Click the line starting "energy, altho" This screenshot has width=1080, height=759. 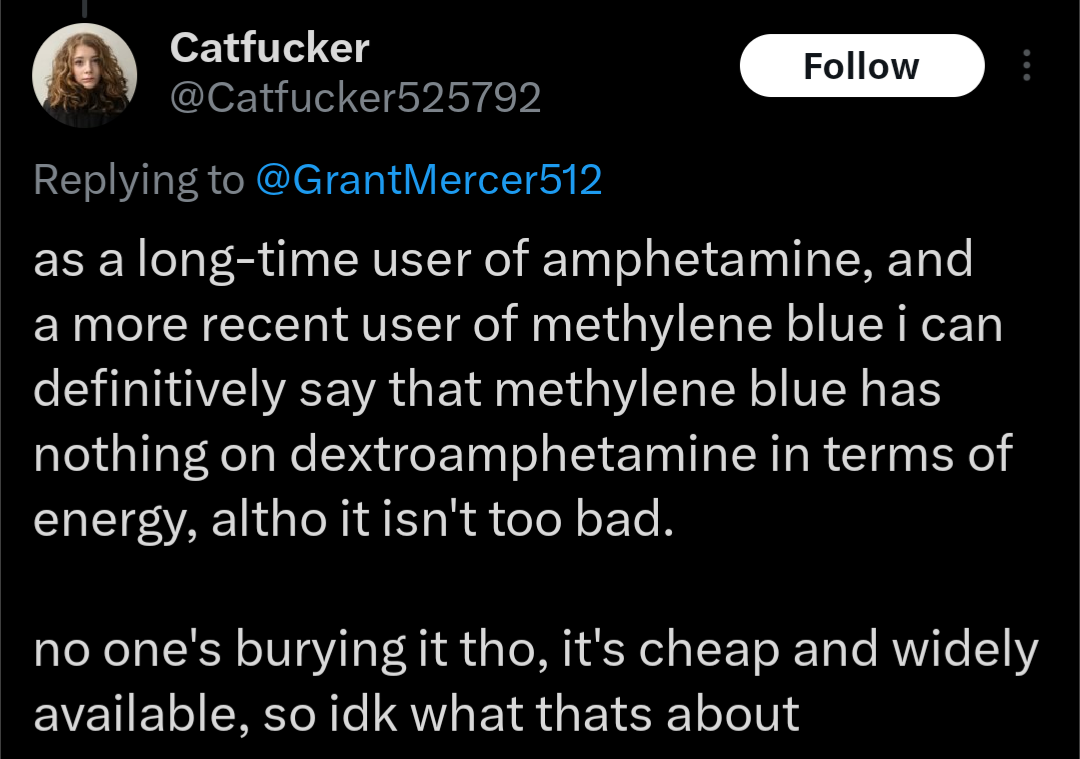click(349, 520)
